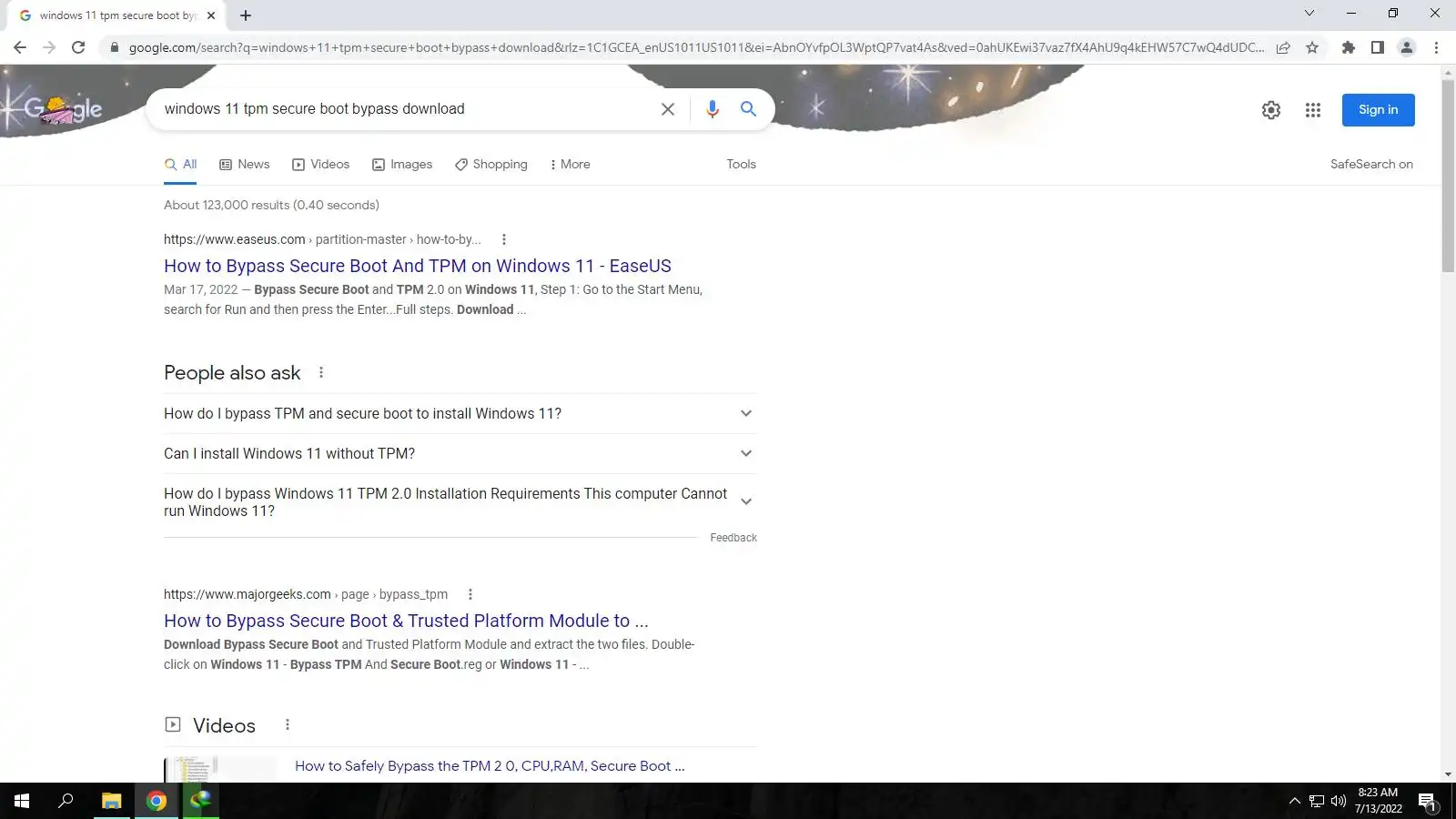The height and width of the screenshot is (819, 1456).
Task: Clear the search box text
Action: [667, 109]
